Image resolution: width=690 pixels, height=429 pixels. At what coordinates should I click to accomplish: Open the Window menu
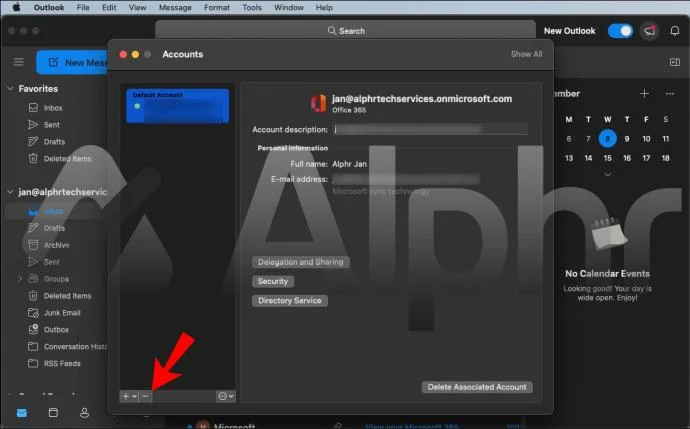[x=289, y=7]
